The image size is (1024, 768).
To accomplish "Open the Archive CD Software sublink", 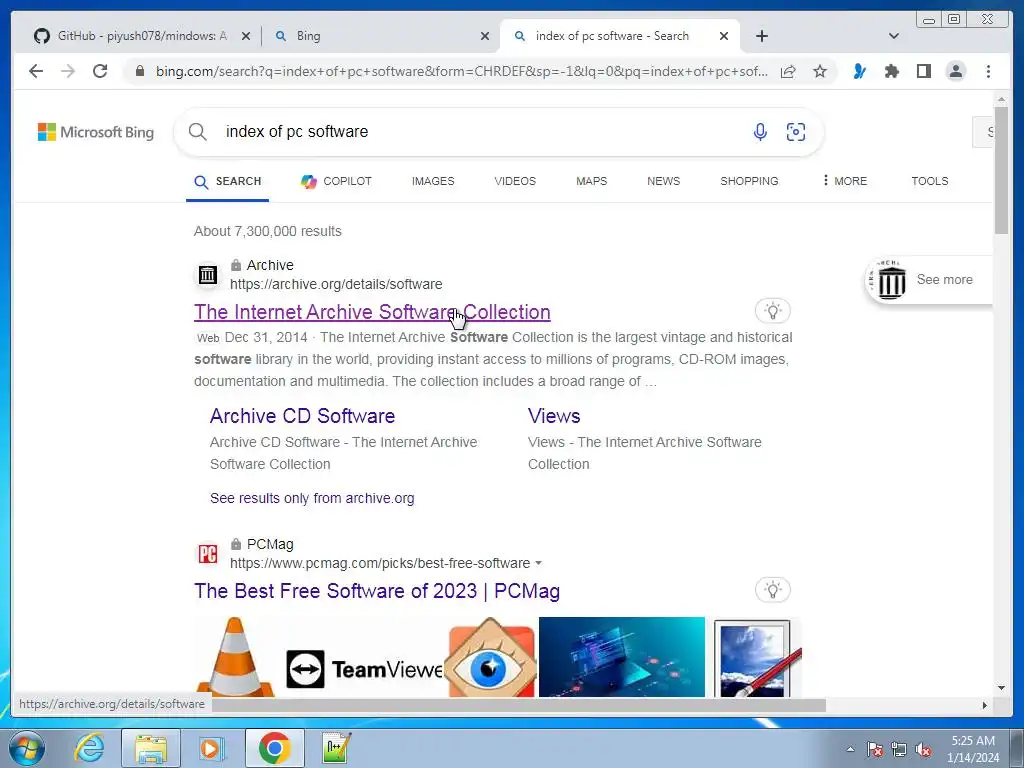I will point(302,416).
